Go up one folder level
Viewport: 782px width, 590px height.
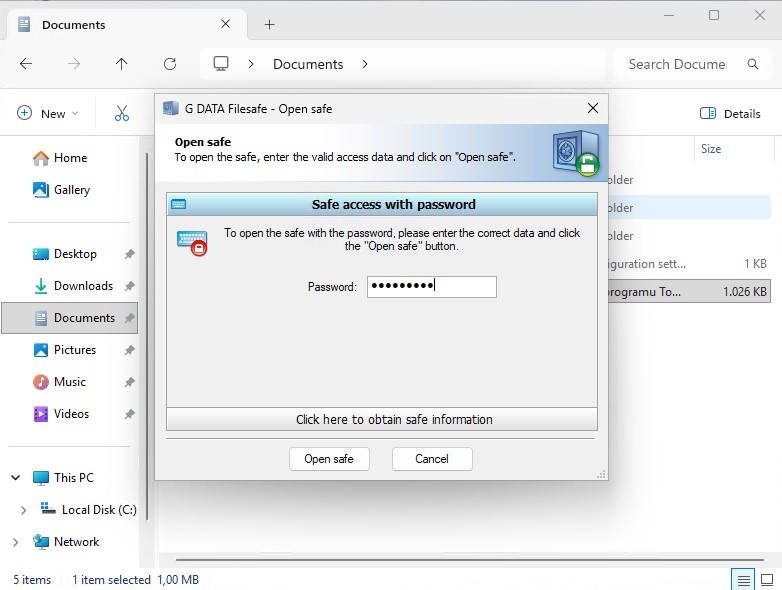pos(121,64)
